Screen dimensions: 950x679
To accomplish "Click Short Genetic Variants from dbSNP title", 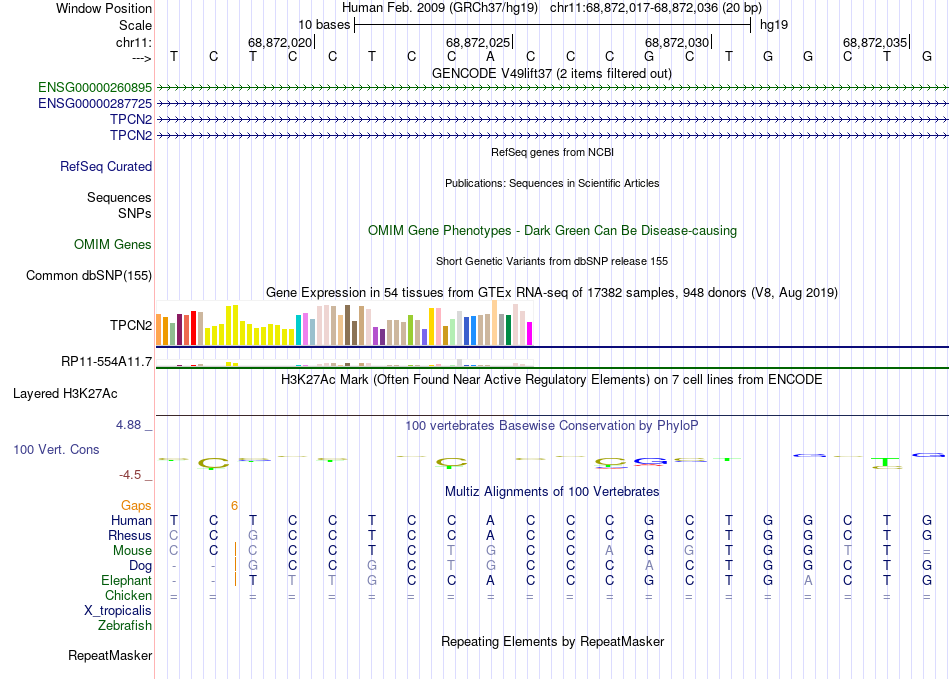I will [x=552, y=261].
